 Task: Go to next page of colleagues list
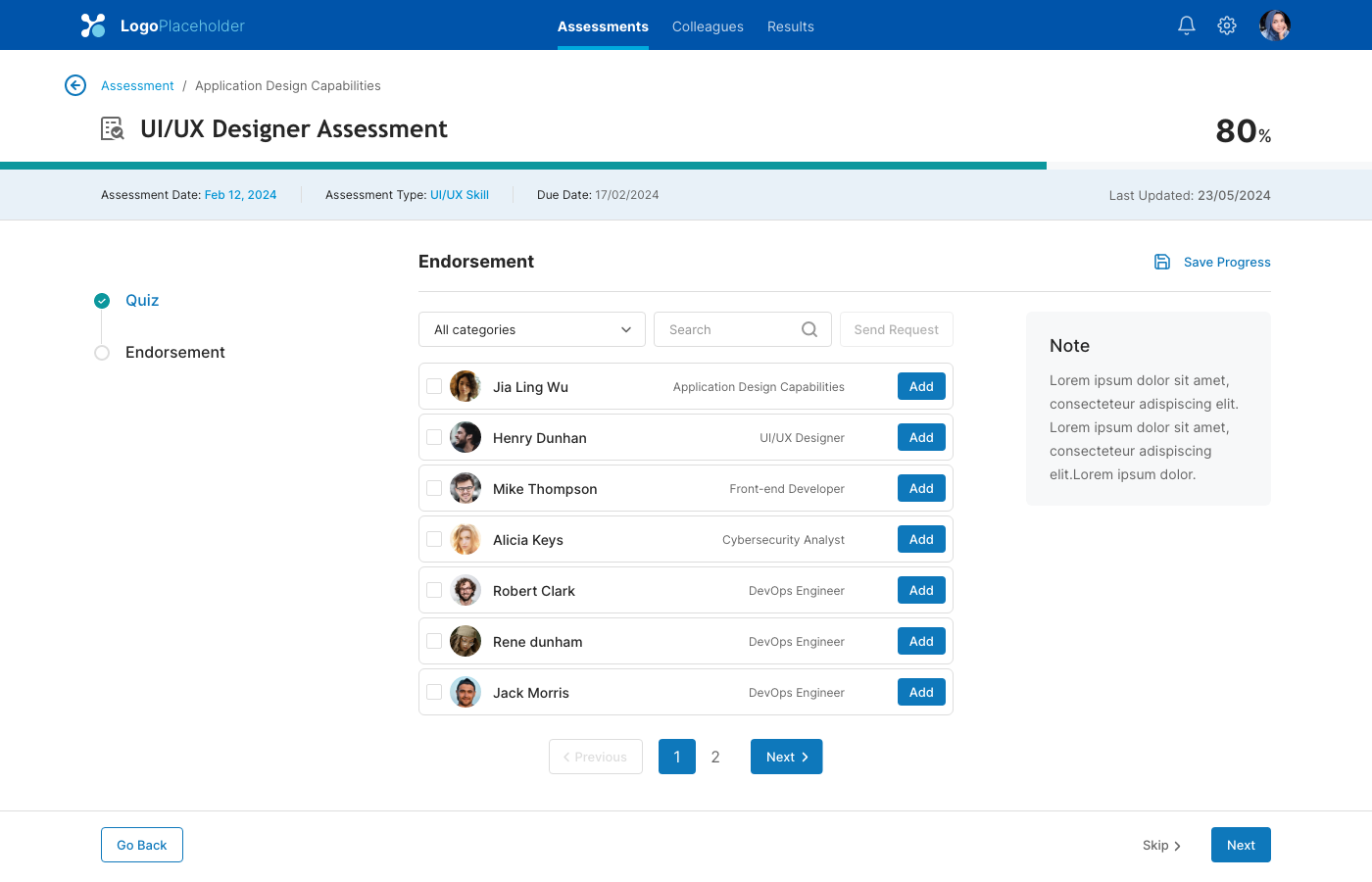point(786,757)
